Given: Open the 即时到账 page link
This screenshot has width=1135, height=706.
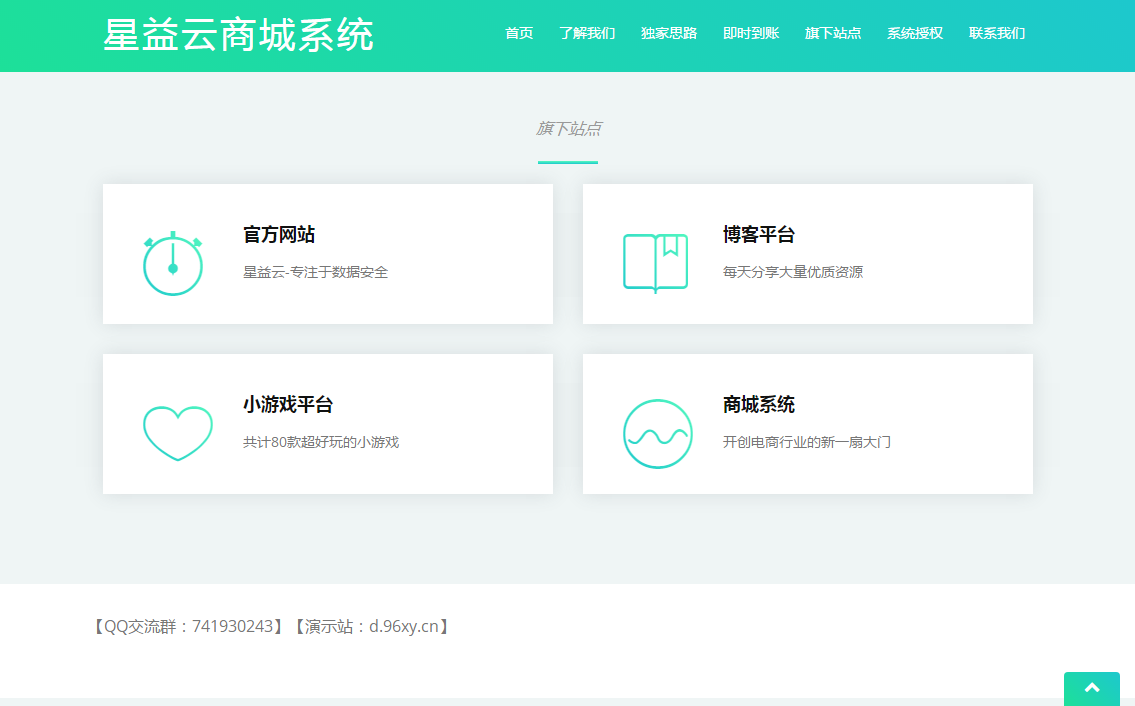Looking at the screenshot, I should (x=750, y=33).
